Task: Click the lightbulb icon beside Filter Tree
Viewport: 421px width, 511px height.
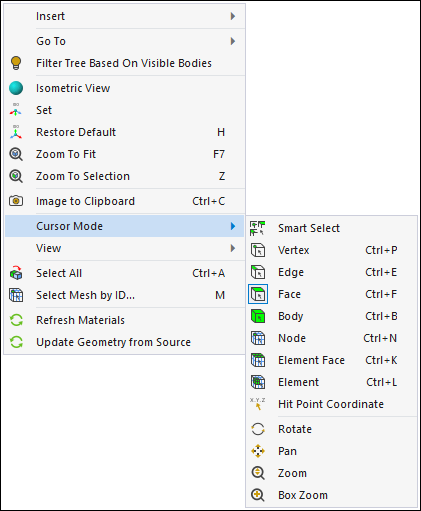Action: tap(16, 63)
